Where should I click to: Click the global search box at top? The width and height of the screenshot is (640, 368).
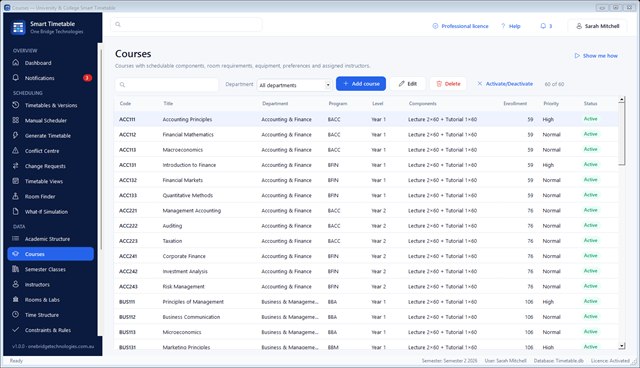(x=187, y=24)
